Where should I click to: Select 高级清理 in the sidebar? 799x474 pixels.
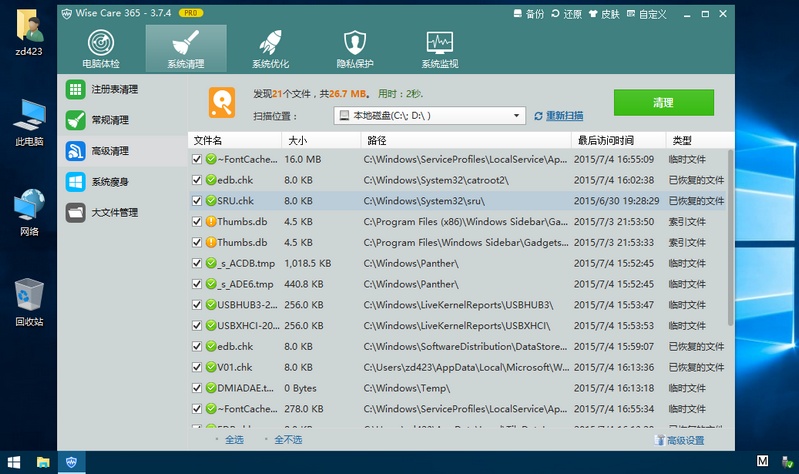[x=109, y=151]
